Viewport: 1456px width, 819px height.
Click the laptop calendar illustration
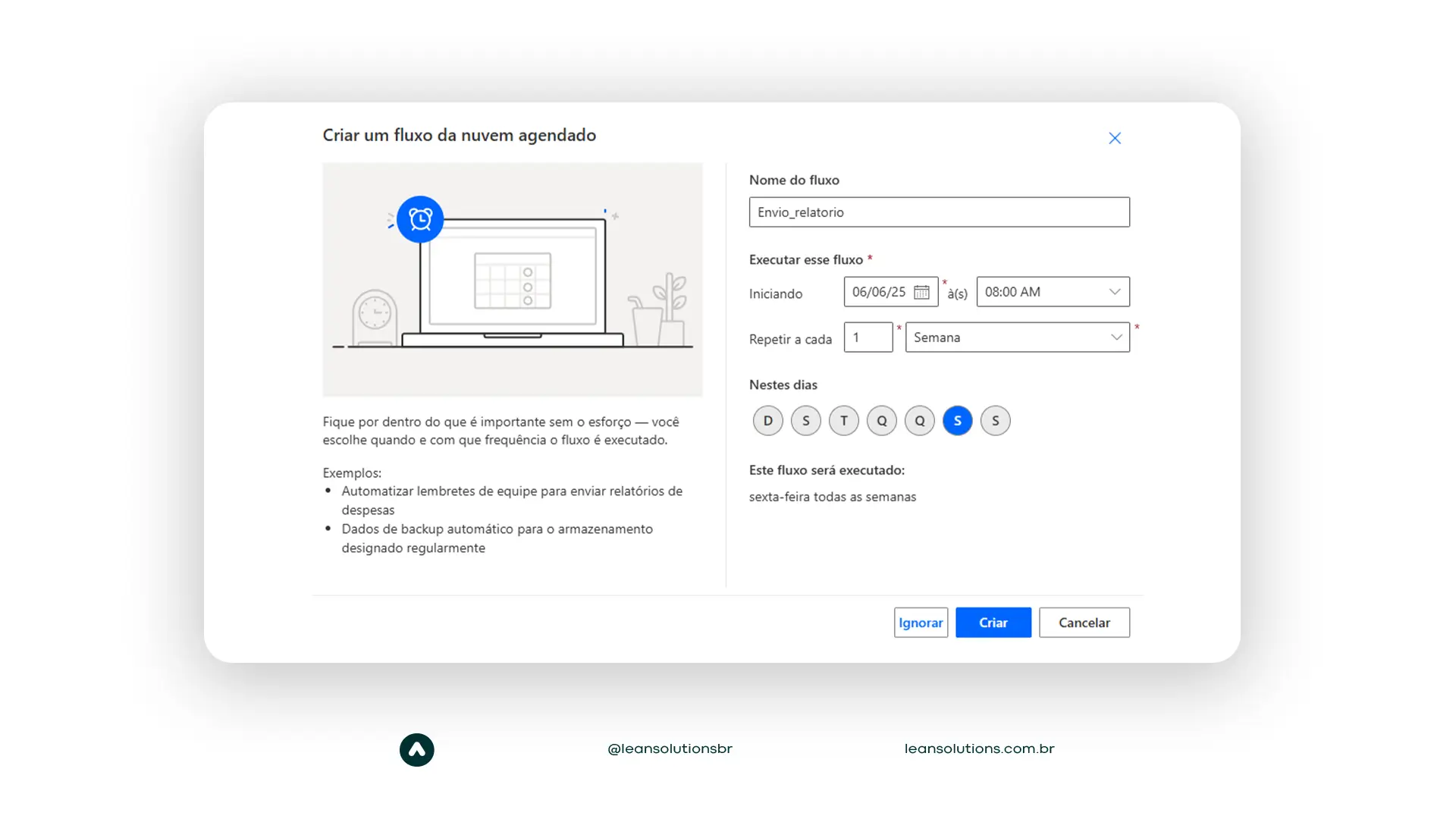pos(513,281)
